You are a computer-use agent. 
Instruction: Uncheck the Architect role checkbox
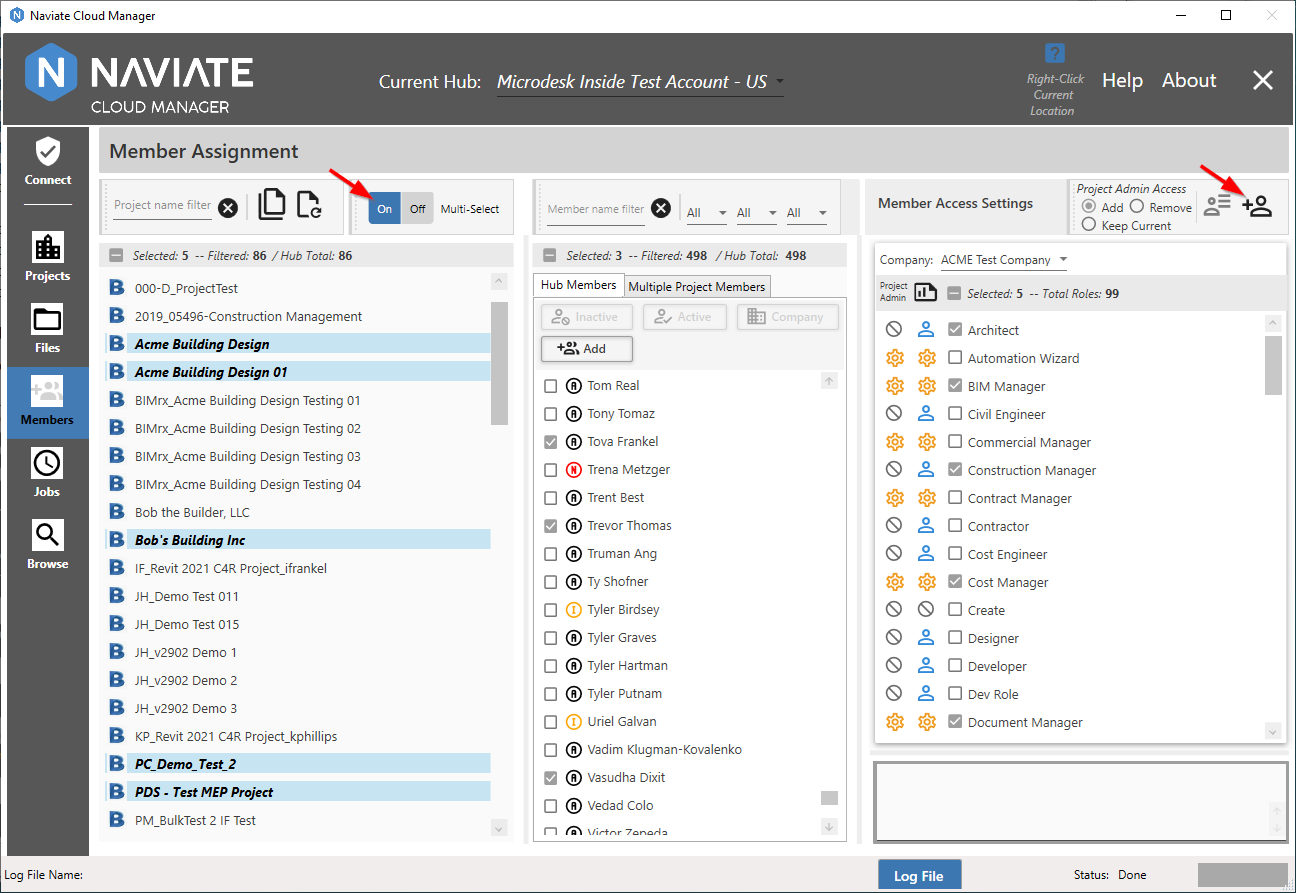pyautogui.click(x=955, y=330)
